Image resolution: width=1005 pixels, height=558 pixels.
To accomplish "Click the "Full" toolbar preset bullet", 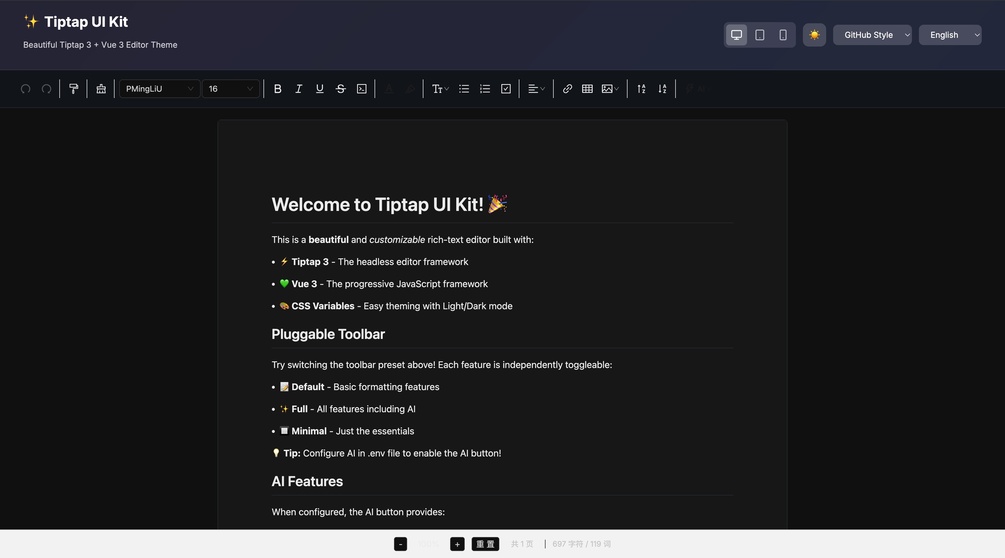I will tap(347, 409).
